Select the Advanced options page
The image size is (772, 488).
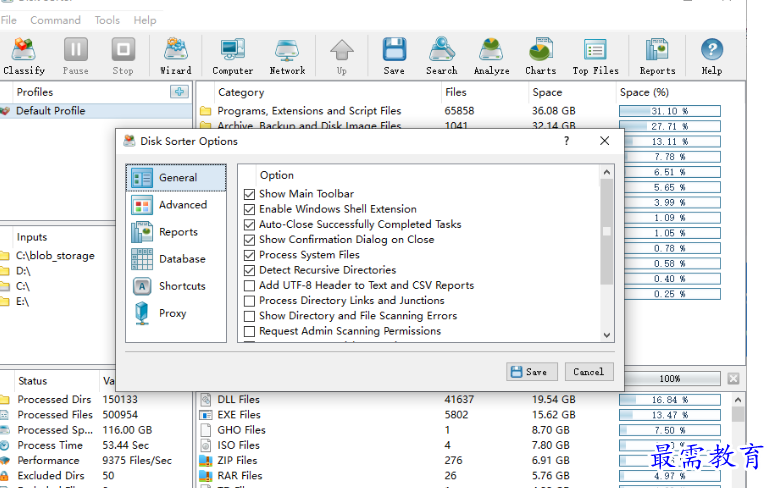[x=176, y=205]
